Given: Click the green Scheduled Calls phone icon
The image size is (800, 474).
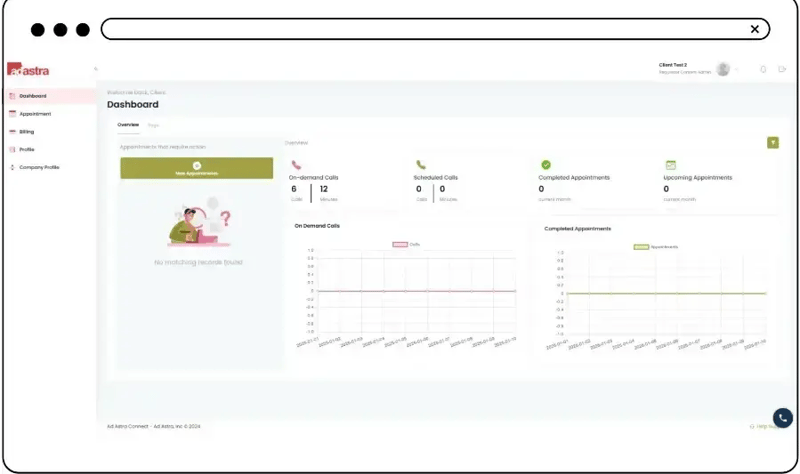Looking at the screenshot, I should pyautogui.click(x=420, y=165).
